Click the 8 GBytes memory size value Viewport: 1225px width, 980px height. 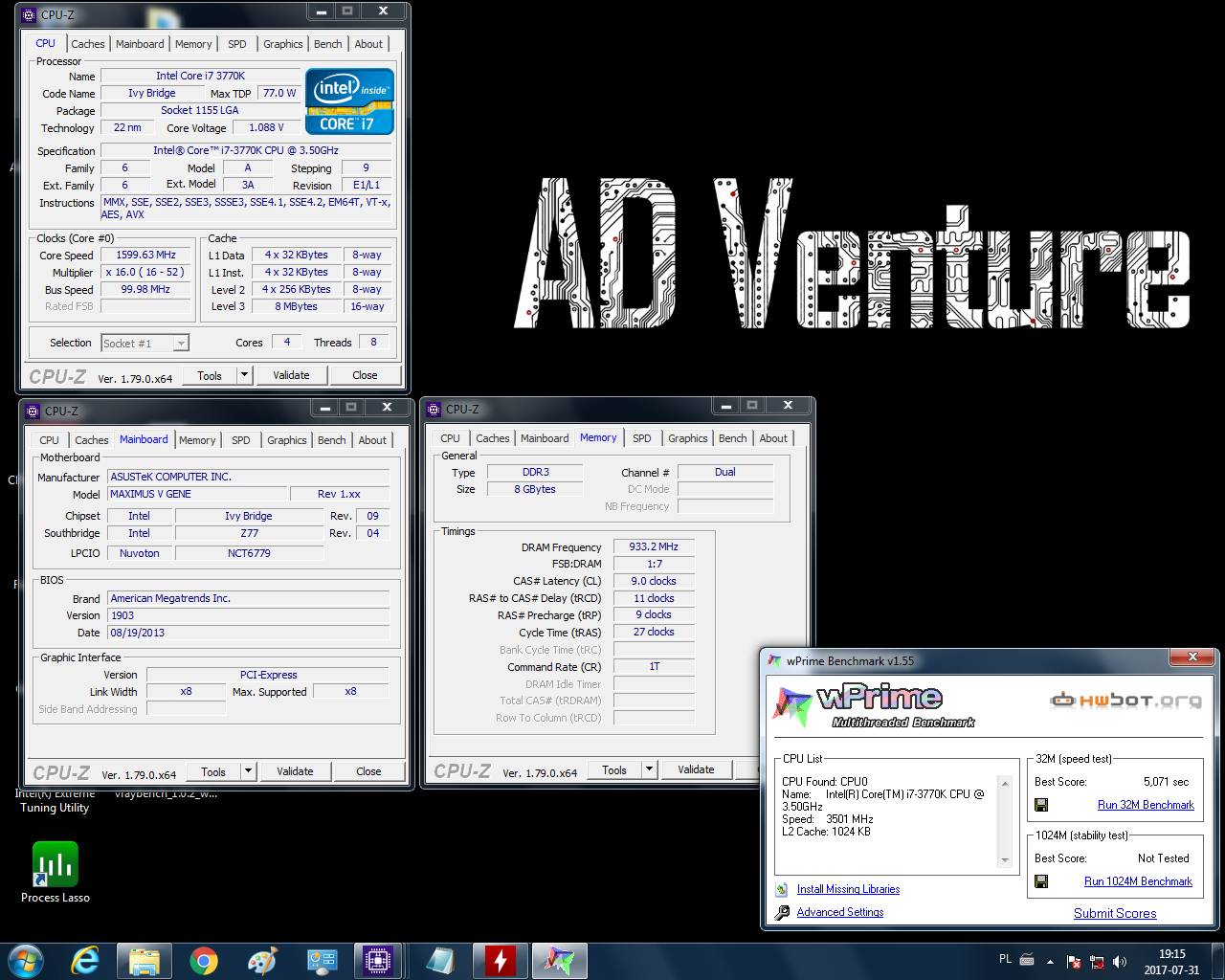pos(535,489)
